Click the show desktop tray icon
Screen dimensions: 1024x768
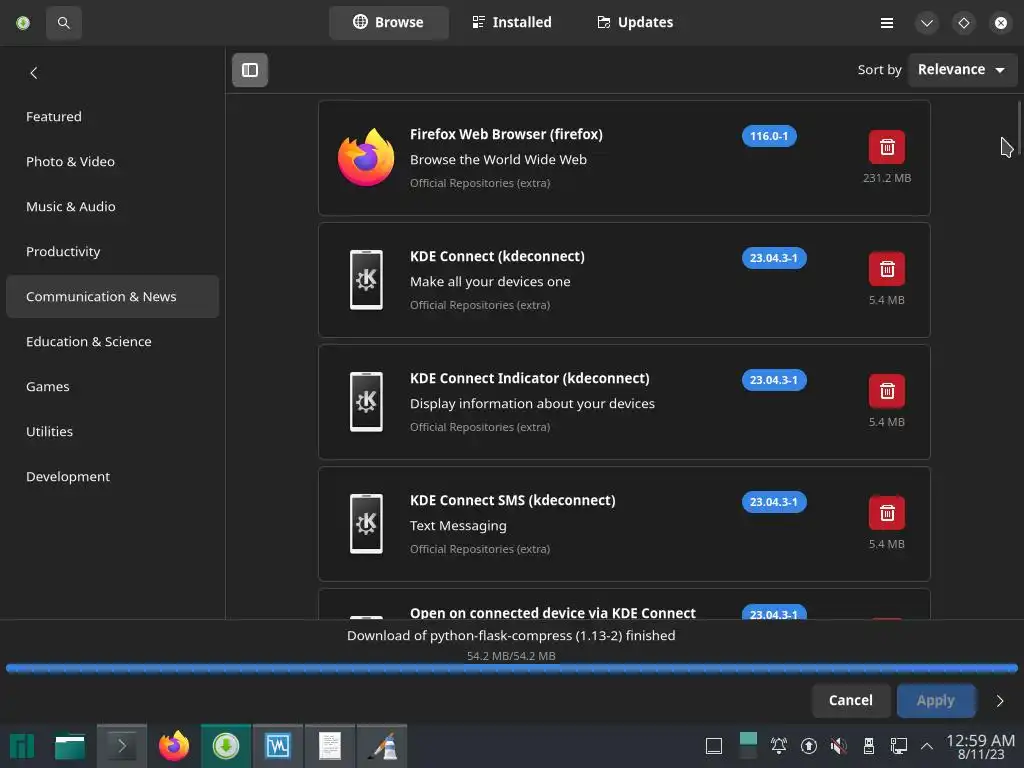click(714, 746)
